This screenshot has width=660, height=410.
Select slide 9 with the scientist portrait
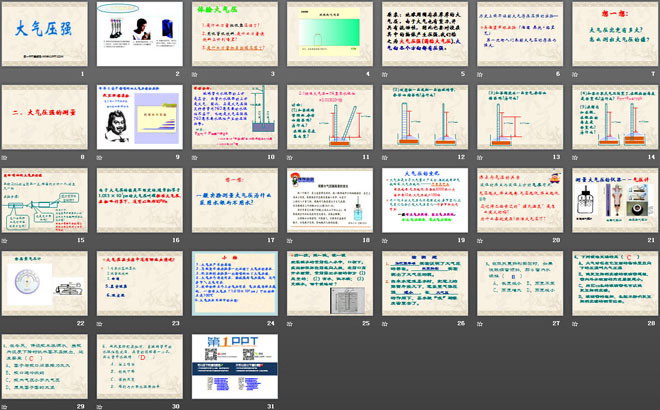coord(140,120)
